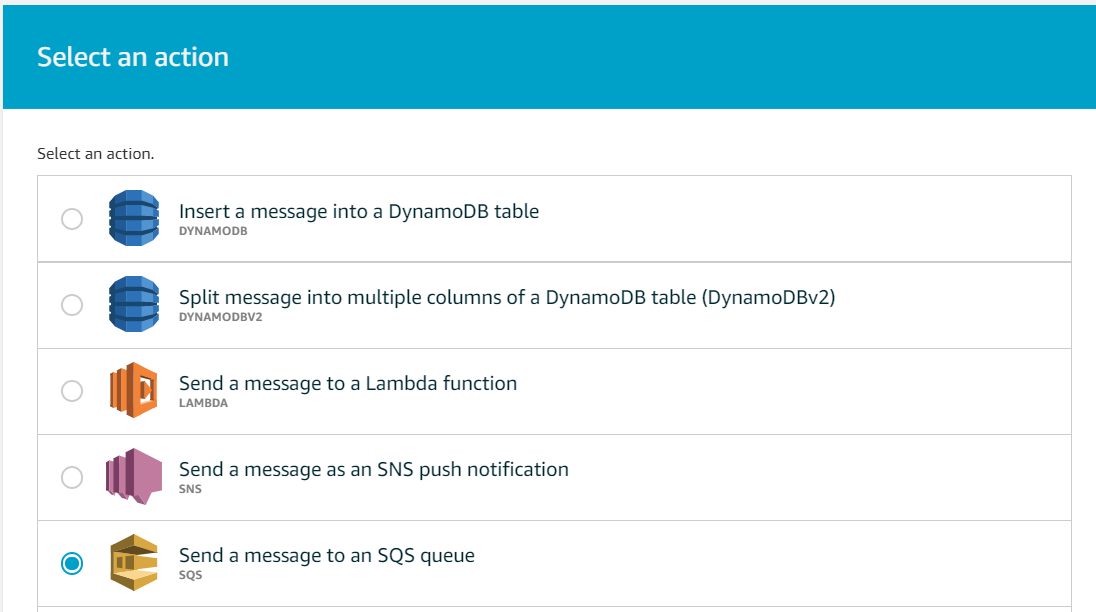The width and height of the screenshot is (1096, 612).
Task: Enable the Lambda function radio option
Action: (x=72, y=391)
